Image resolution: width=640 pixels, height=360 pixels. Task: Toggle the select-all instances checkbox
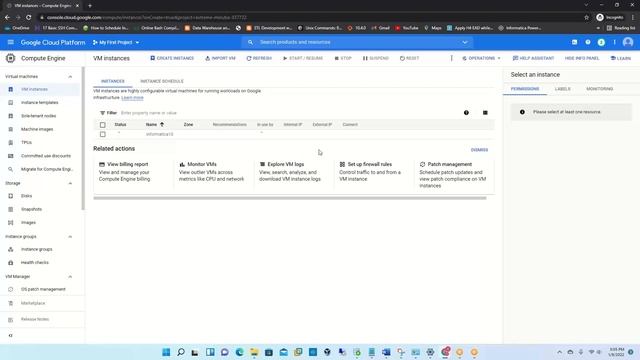102,124
